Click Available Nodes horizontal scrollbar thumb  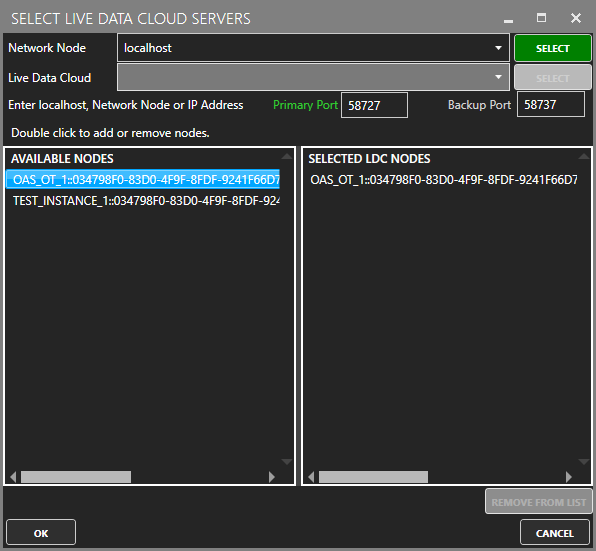pos(76,477)
